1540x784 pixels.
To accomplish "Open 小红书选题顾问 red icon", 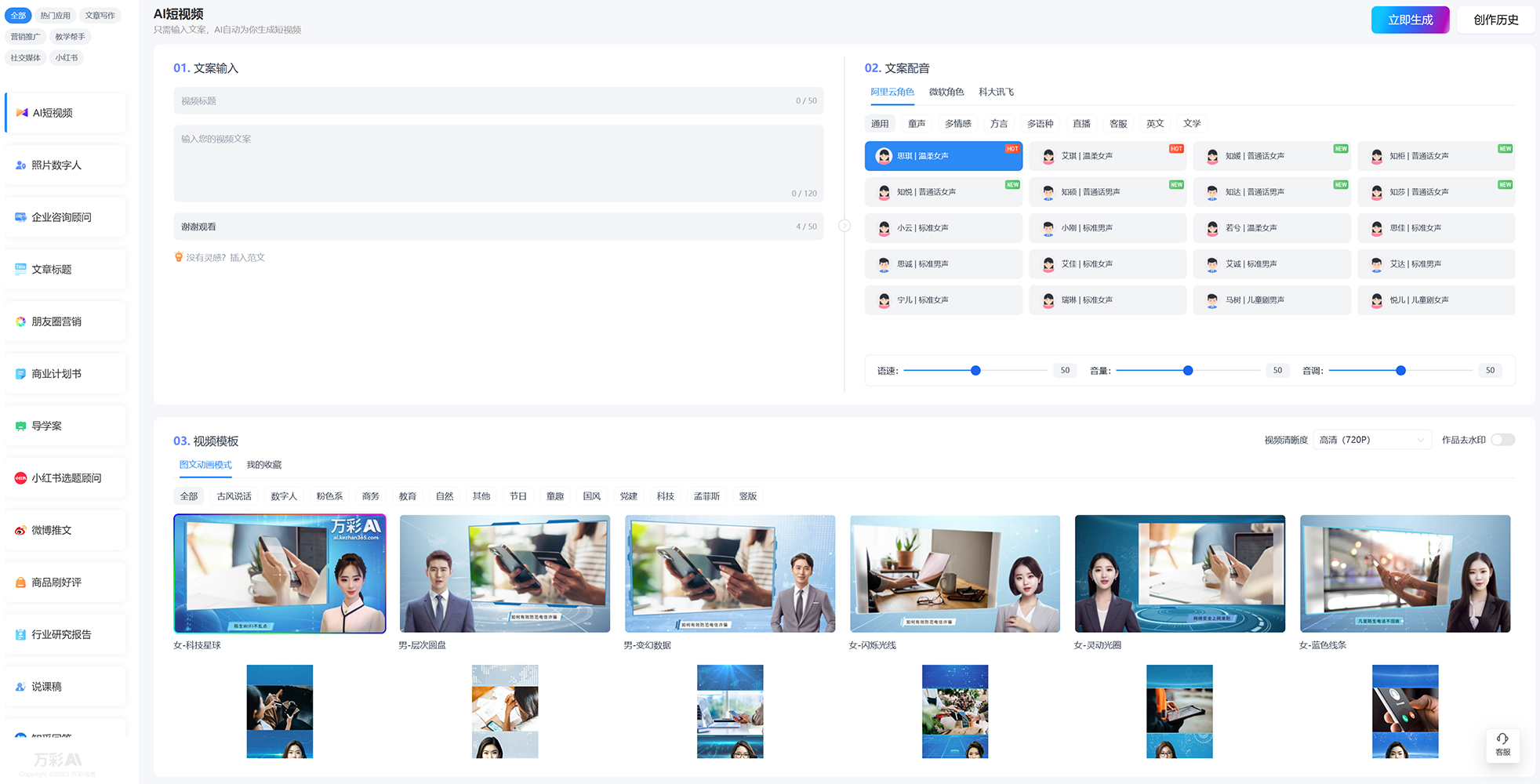I will click(x=20, y=478).
